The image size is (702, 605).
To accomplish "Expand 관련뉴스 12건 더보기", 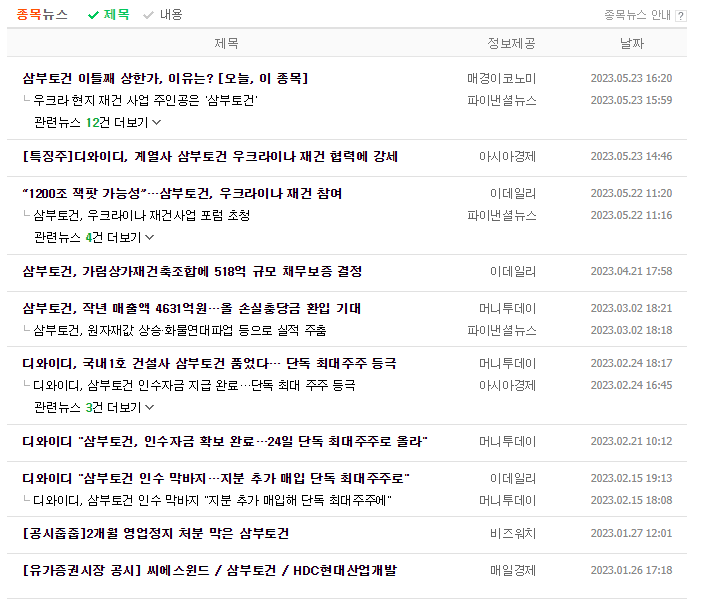I will point(98,122).
